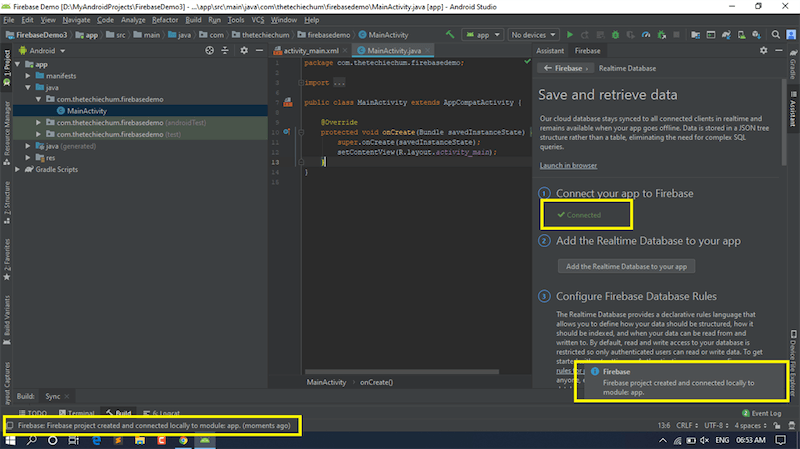Image resolution: width=800 pixels, height=449 pixels.
Task: Click the Make Project hammer icon
Action: (x=451, y=34)
